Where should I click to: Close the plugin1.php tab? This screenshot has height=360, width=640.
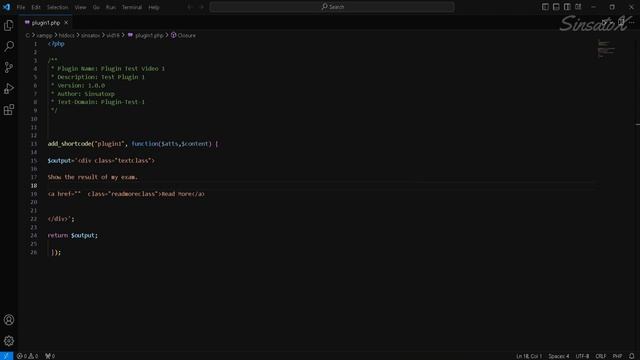point(66,23)
